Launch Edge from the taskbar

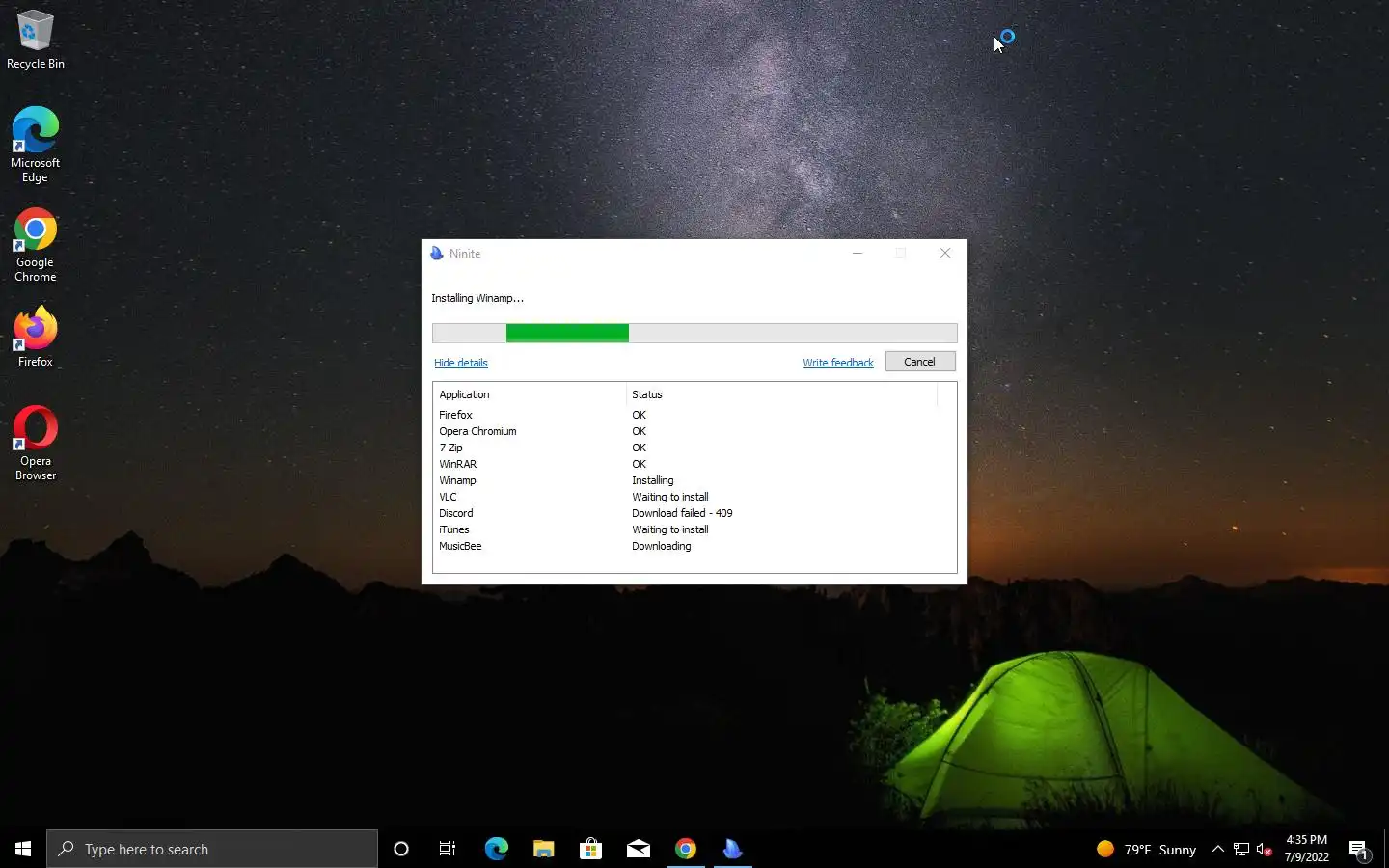tap(496, 849)
